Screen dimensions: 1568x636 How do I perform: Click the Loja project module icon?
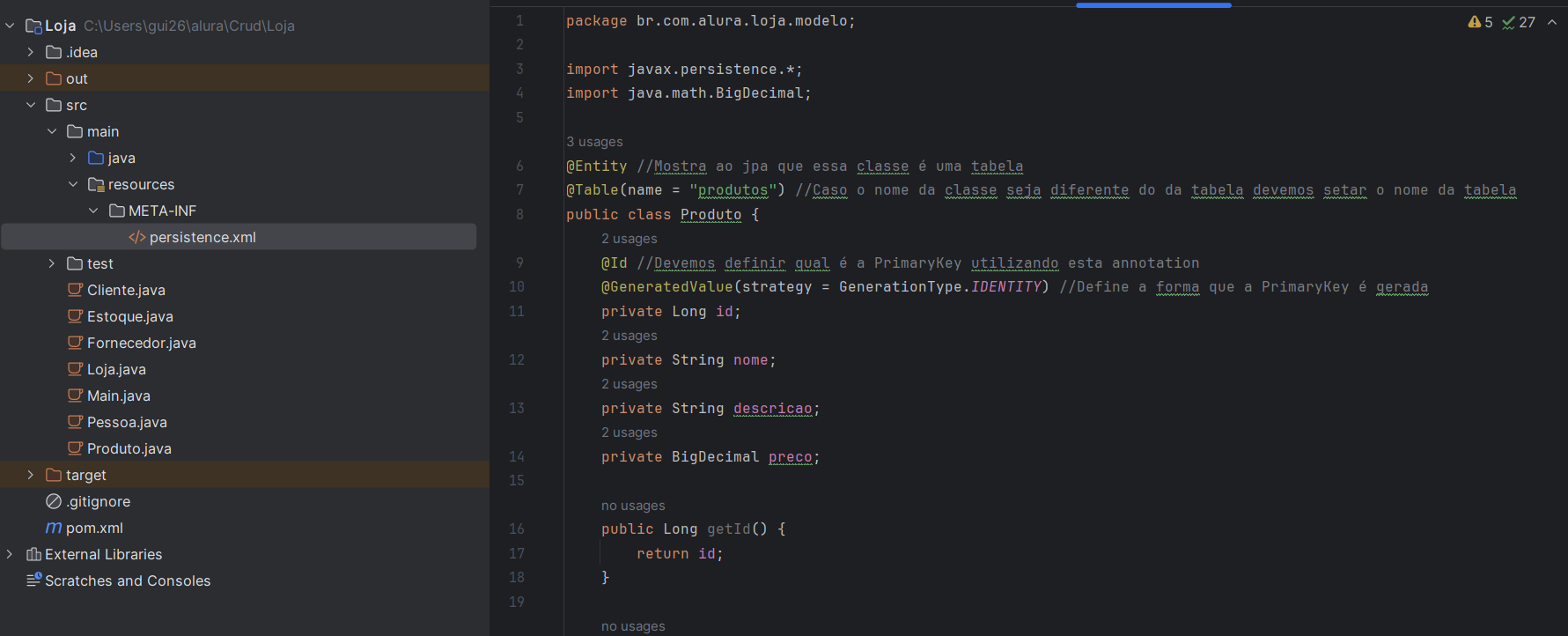(33, 26)
